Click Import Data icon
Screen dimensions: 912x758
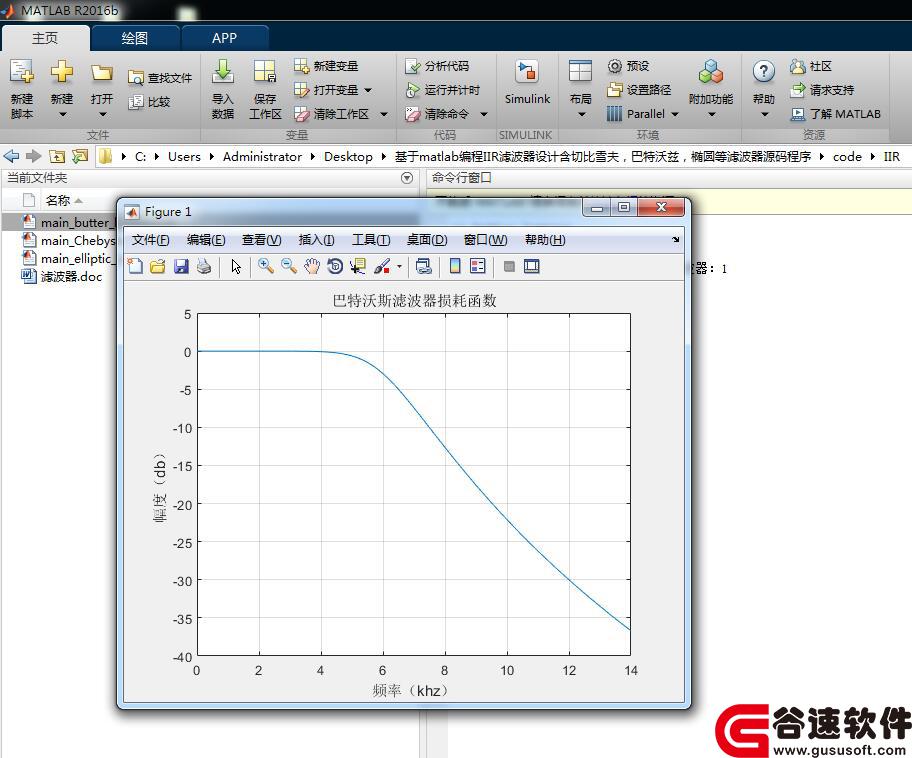pyautogui.click(x=223, y=72)
